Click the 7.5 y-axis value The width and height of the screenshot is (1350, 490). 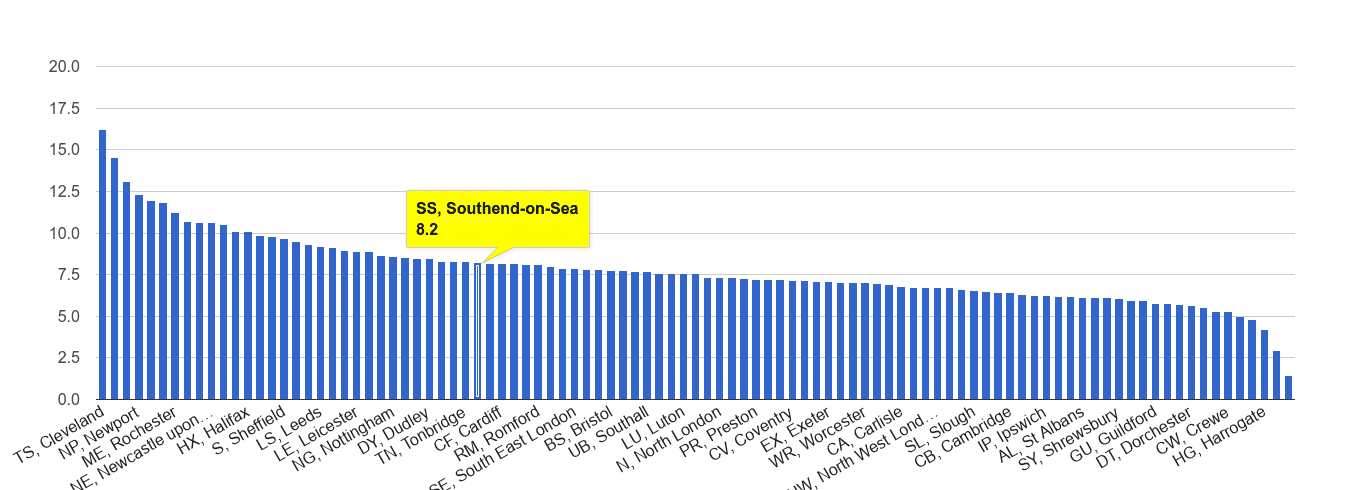pyautogui.click(x=68, y=275)
